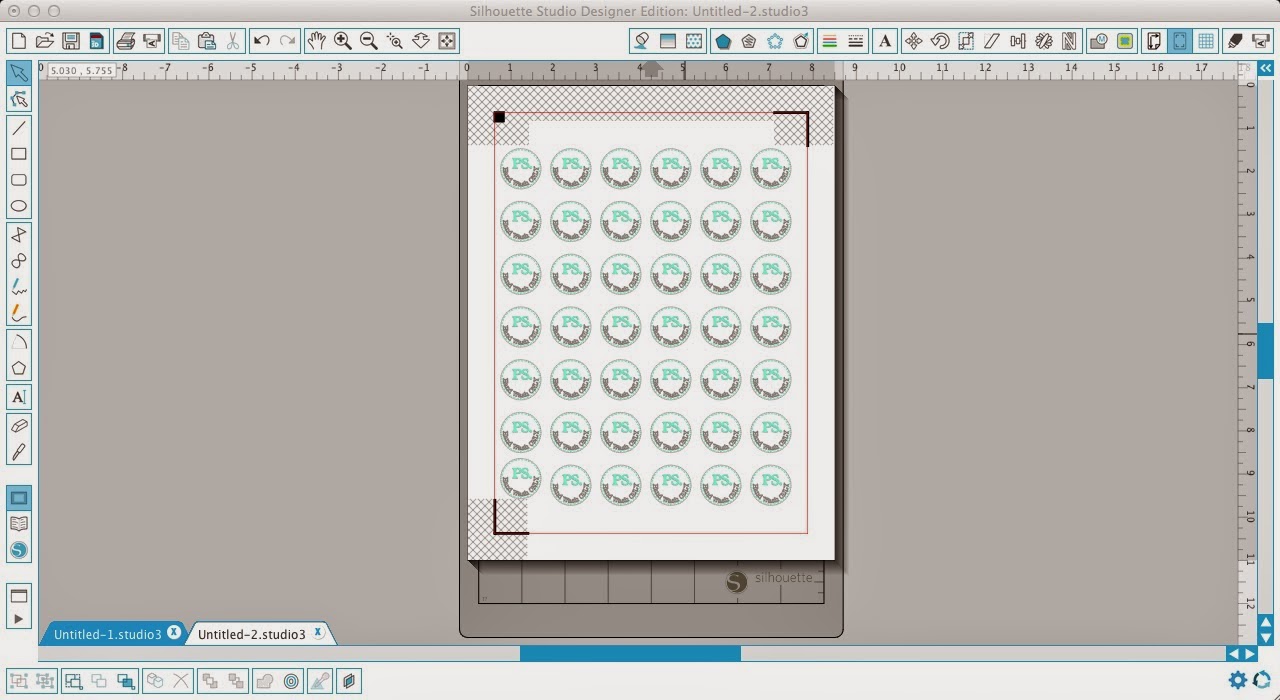Viewport: 1280px width, 700px height.
Task: Activate the Drag Zoom tool
Action: pos(421,41)
